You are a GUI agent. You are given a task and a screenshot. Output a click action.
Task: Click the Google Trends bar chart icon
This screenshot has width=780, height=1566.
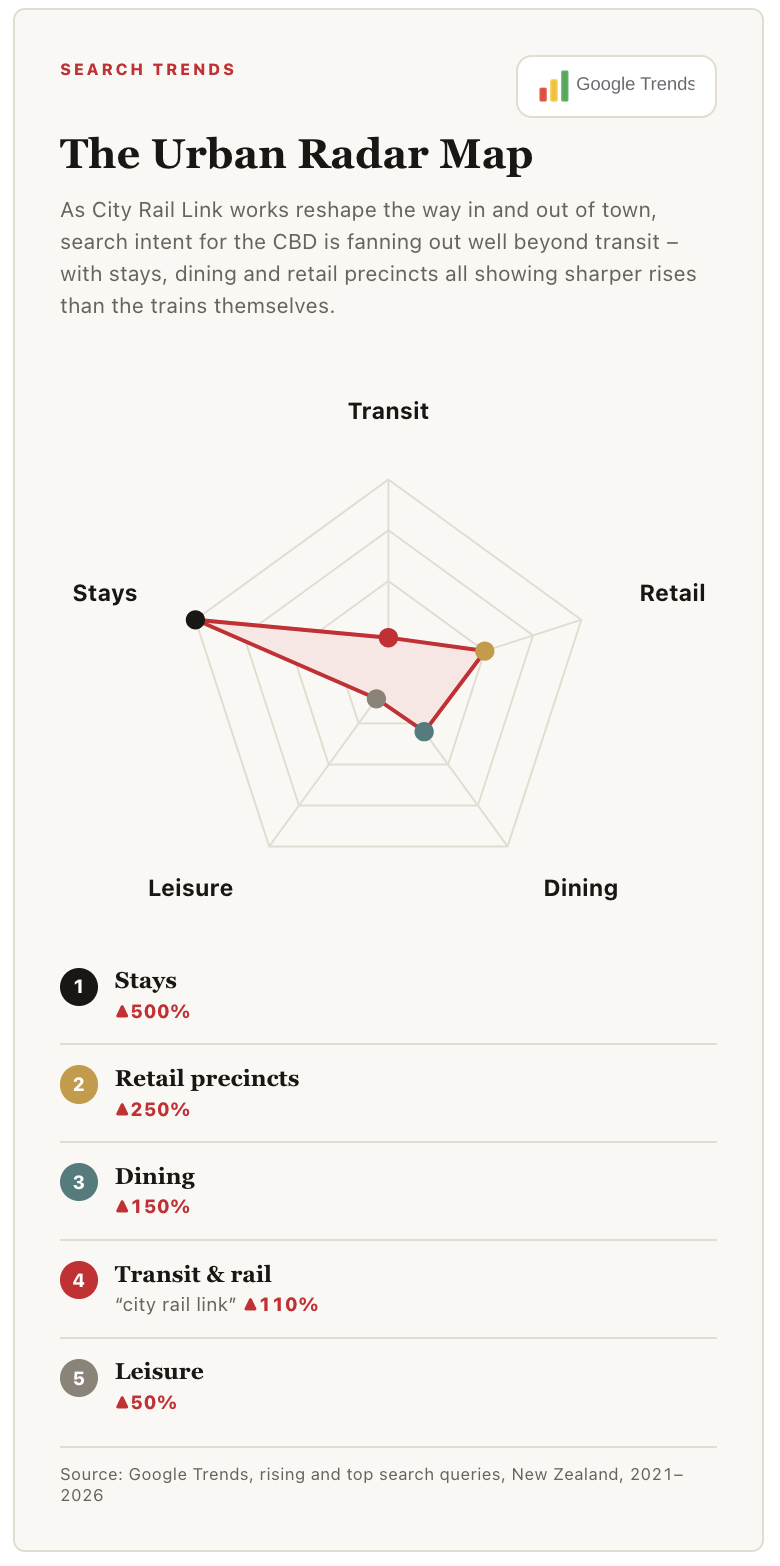[x=554, y=86]
